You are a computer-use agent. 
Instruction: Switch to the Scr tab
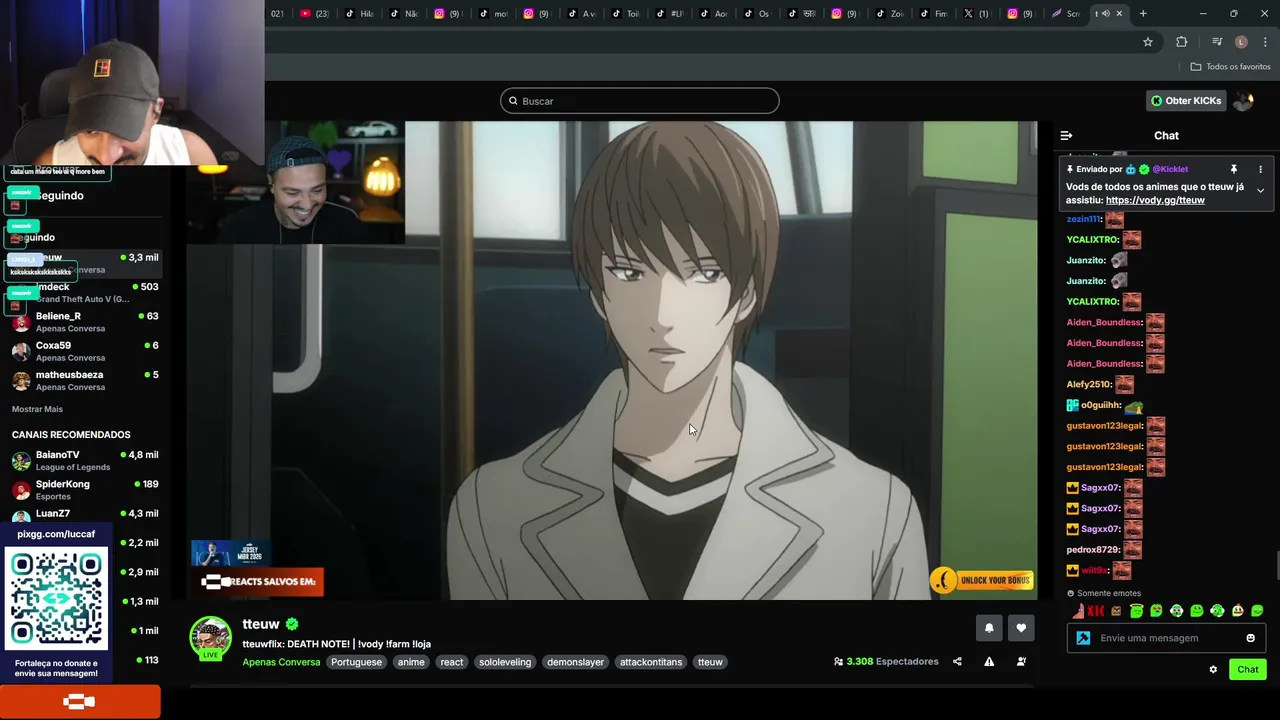(x=1066, y=14)
